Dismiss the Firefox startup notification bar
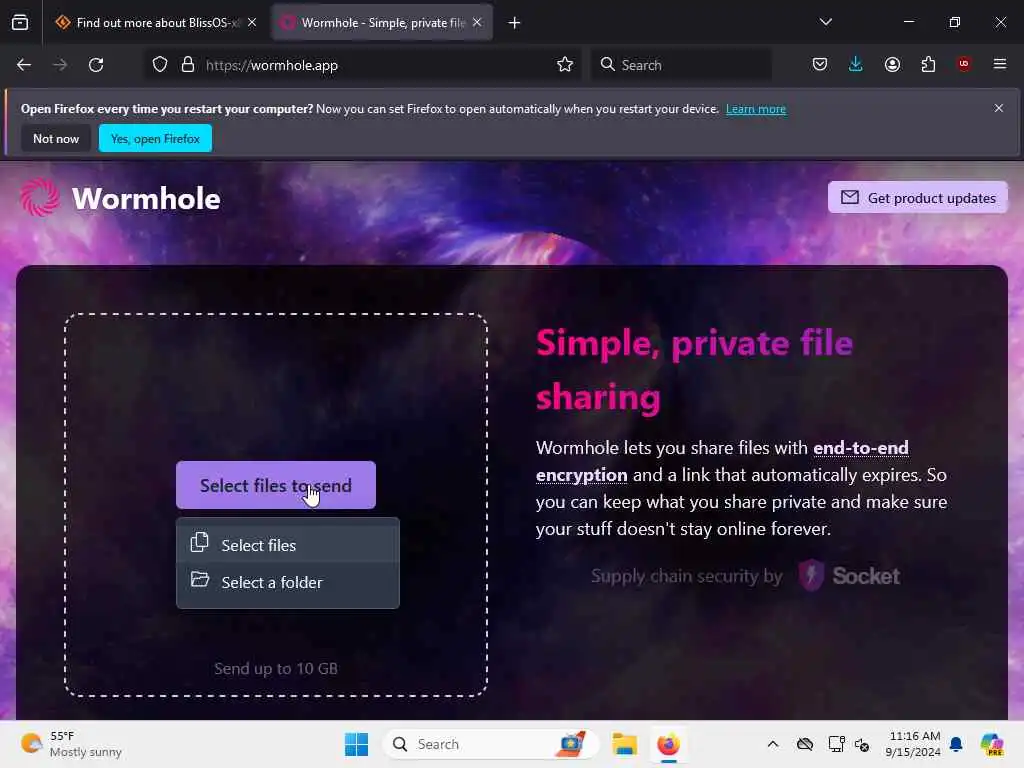1024x768 pixels. pyautogui.click(x=999, y=108)
